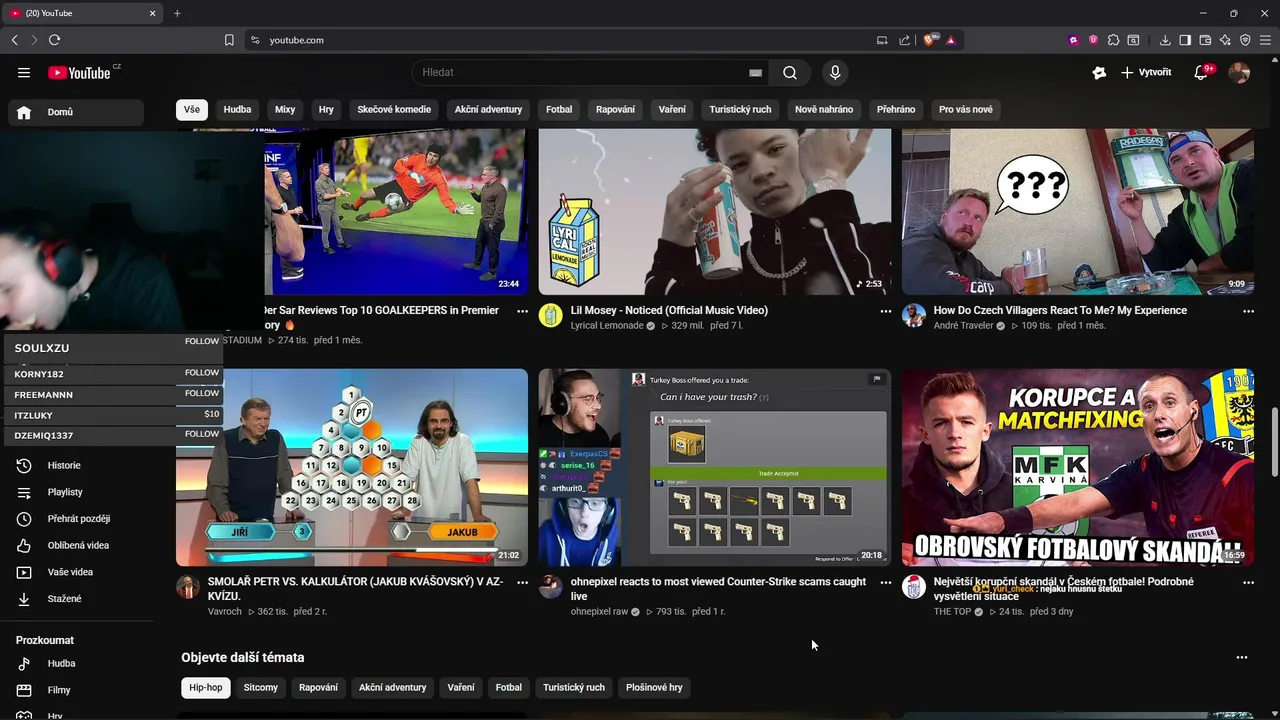Click the SOULXZU follow row in overlay

[112, 347]
